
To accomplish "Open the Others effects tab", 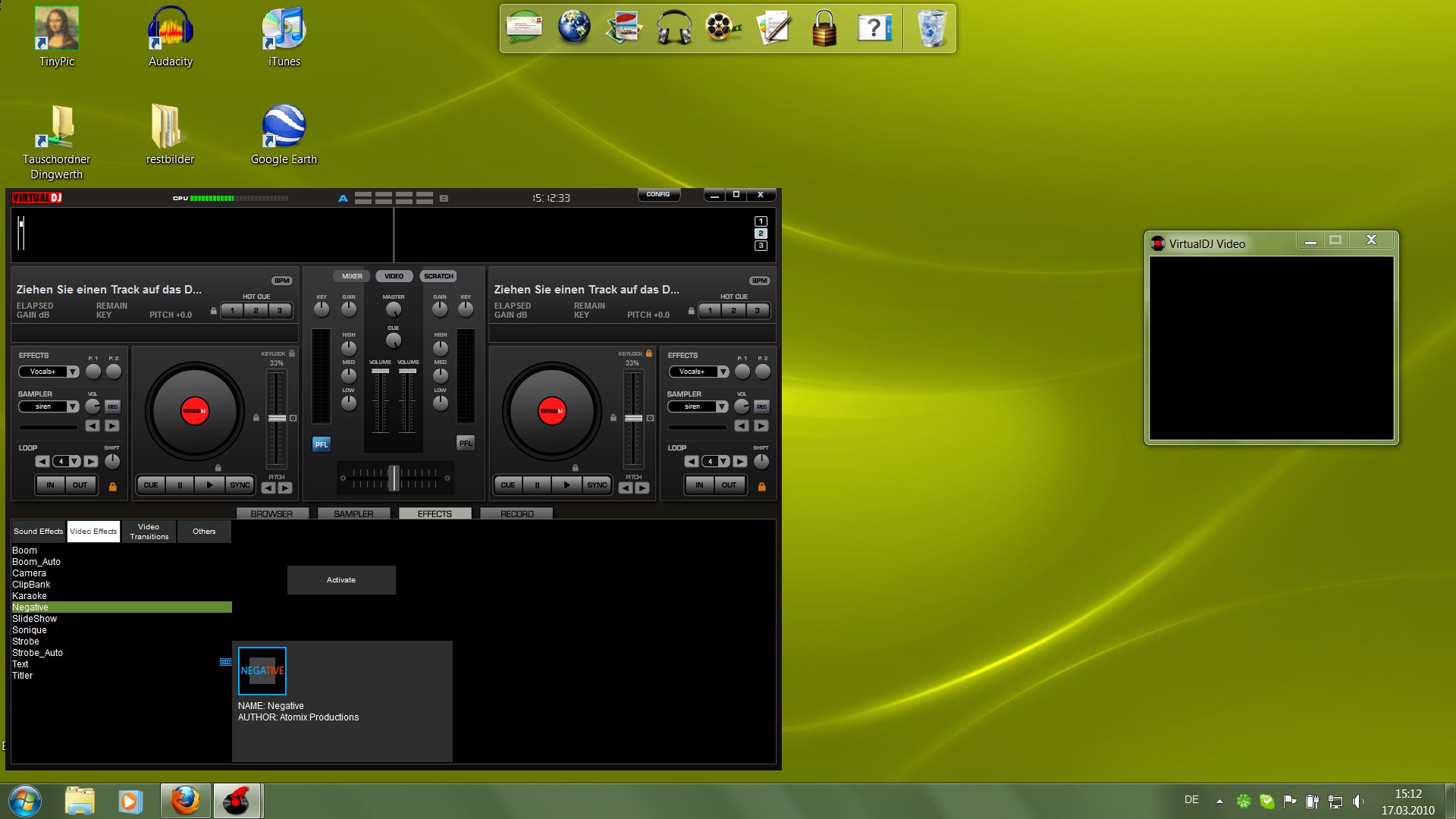I will (204, 532).
